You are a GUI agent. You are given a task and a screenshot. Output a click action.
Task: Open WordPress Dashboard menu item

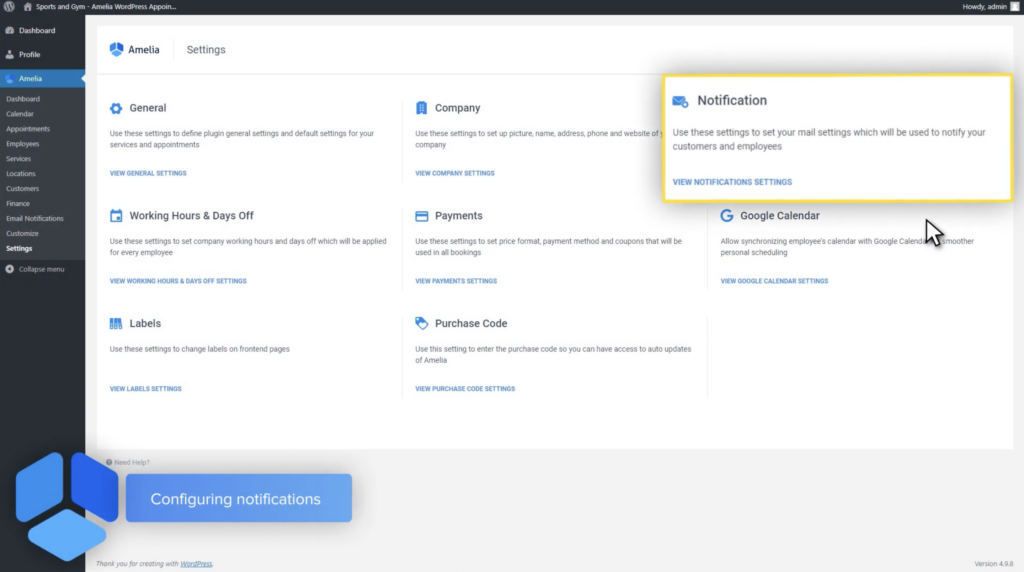[x=37, y=31]
